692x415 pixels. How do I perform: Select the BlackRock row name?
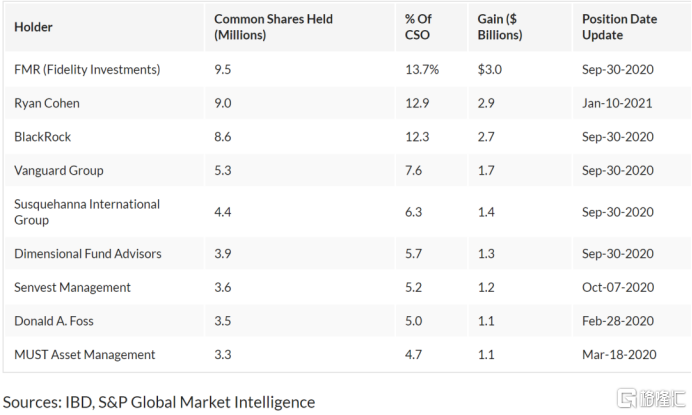43,137
